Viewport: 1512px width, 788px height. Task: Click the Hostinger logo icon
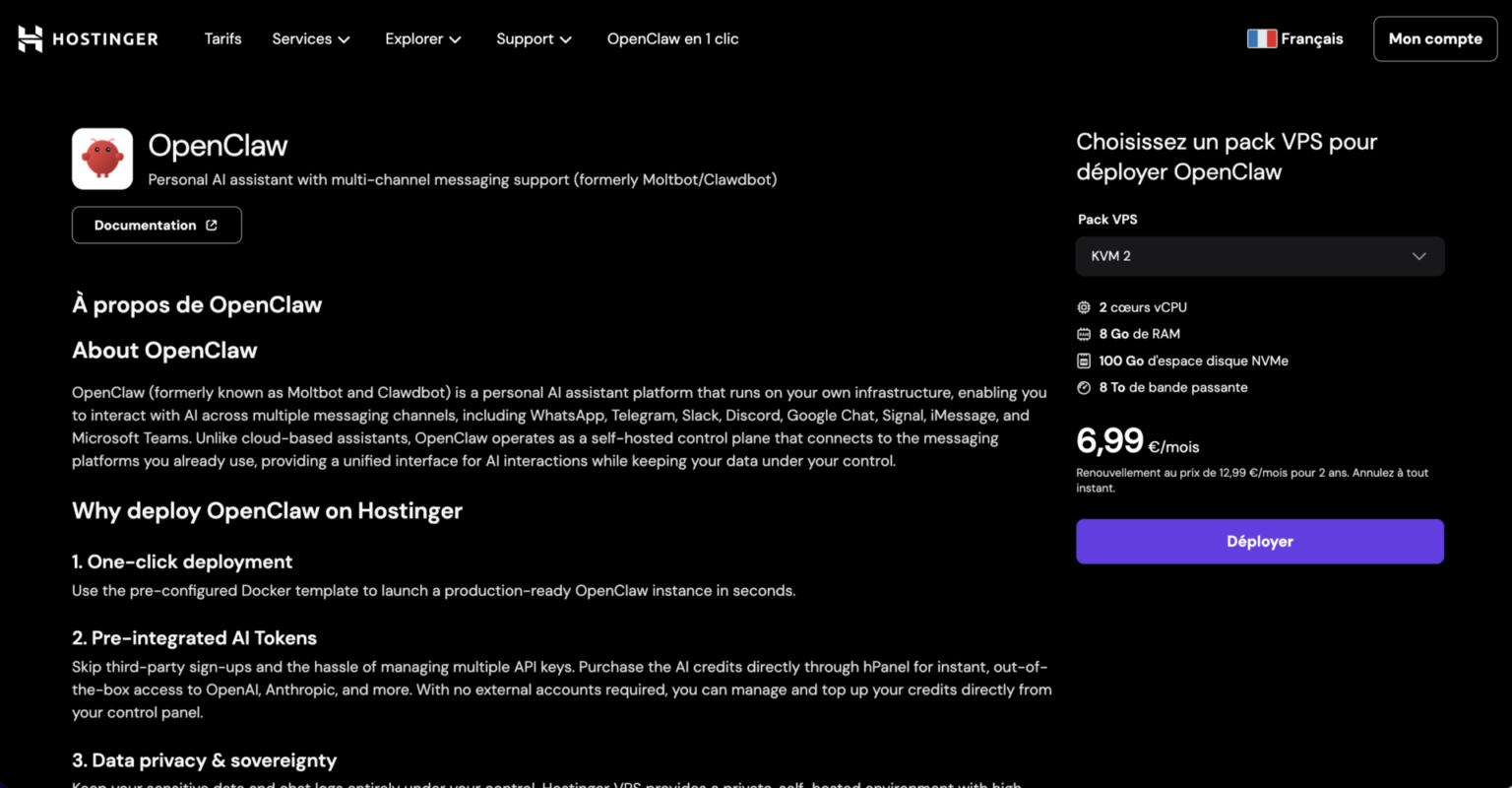[31, 38]
